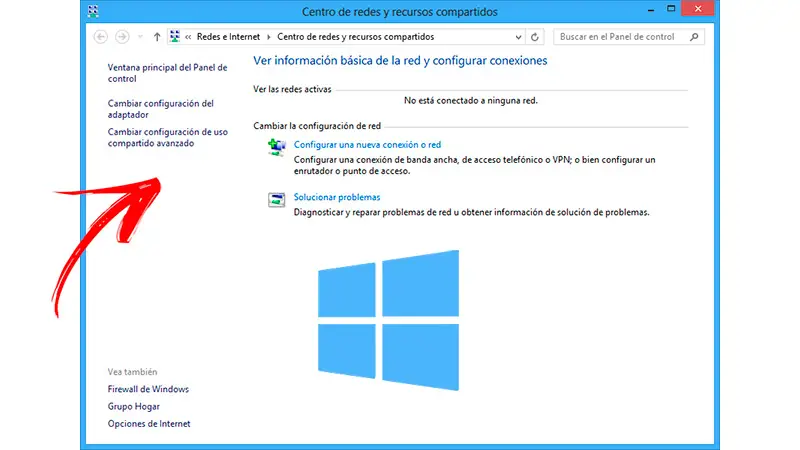The width and height of the screenshot is (800, 450).
Task: Open 'Cambiar configuración del adaptador'
Action: point(161,109)
